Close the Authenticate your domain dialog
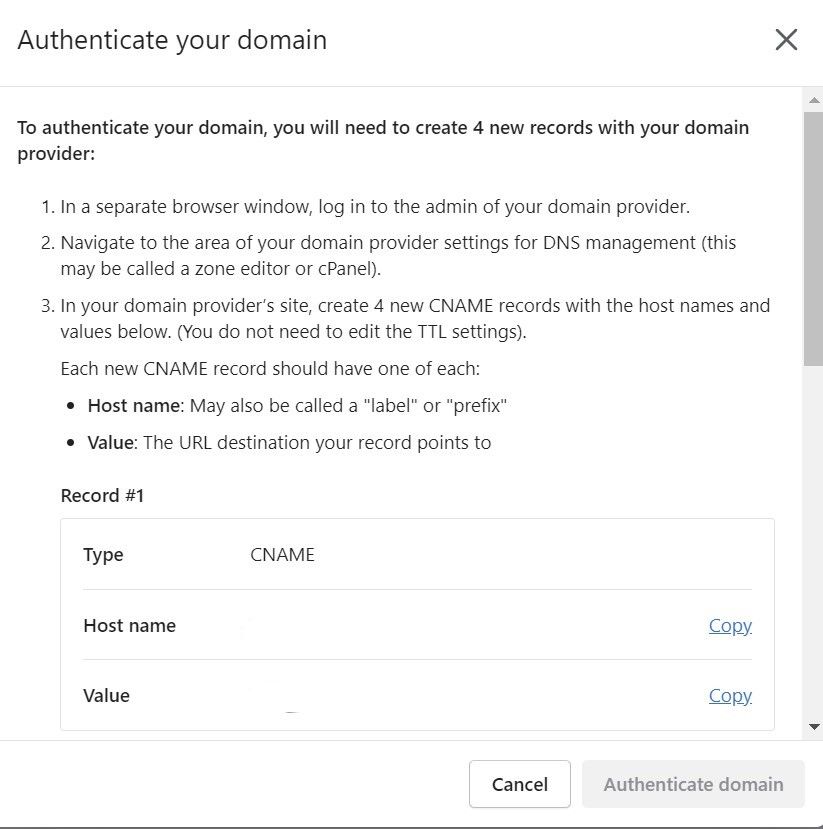 pos(786,40)
